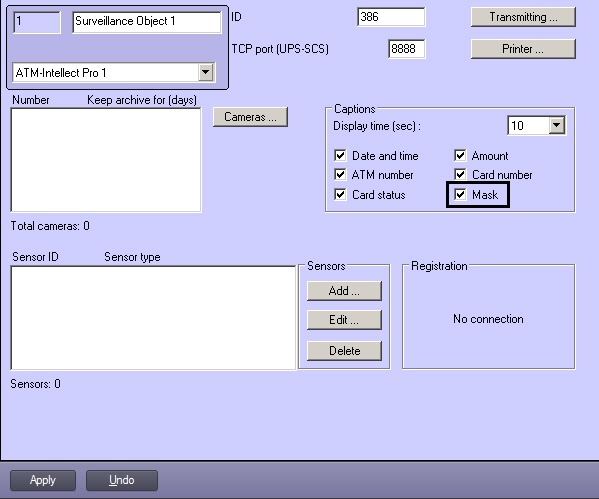This screenshot has height=499, width=599.
Task: Toggle the Date and time checkbox
Action: point(340,156)
